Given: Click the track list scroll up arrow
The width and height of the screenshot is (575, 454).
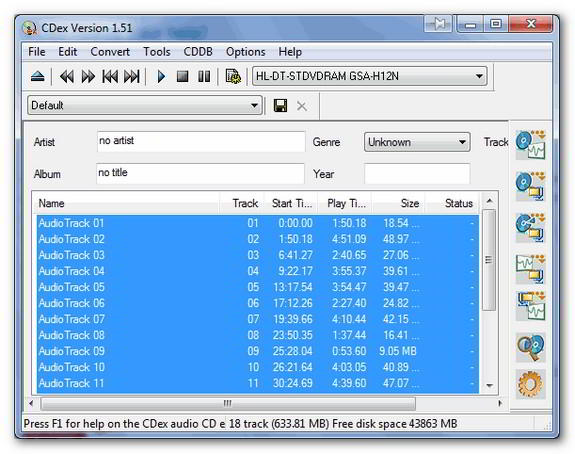Looking at the screenshot, I should (489, 201).
